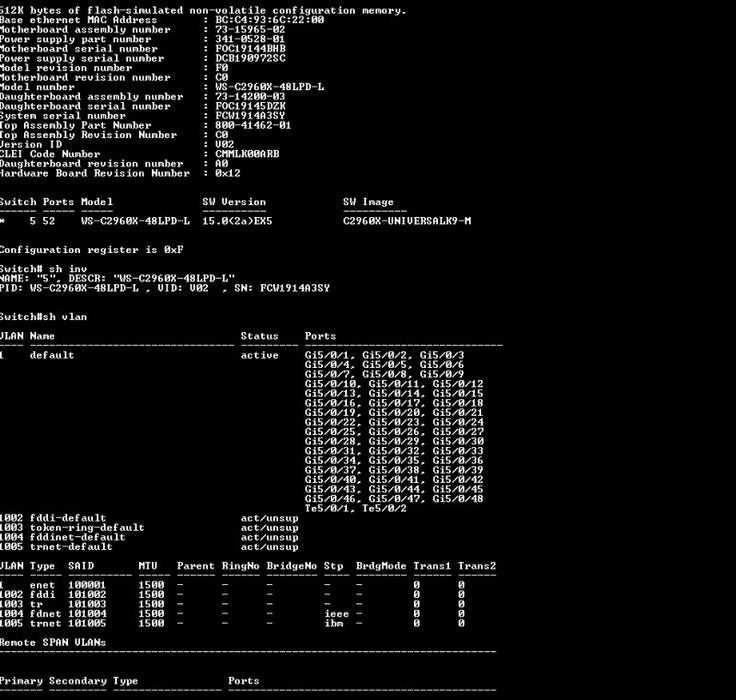Select the 'active' status of VLAN 1
This screenshot has height=700, width=736.
260,355
